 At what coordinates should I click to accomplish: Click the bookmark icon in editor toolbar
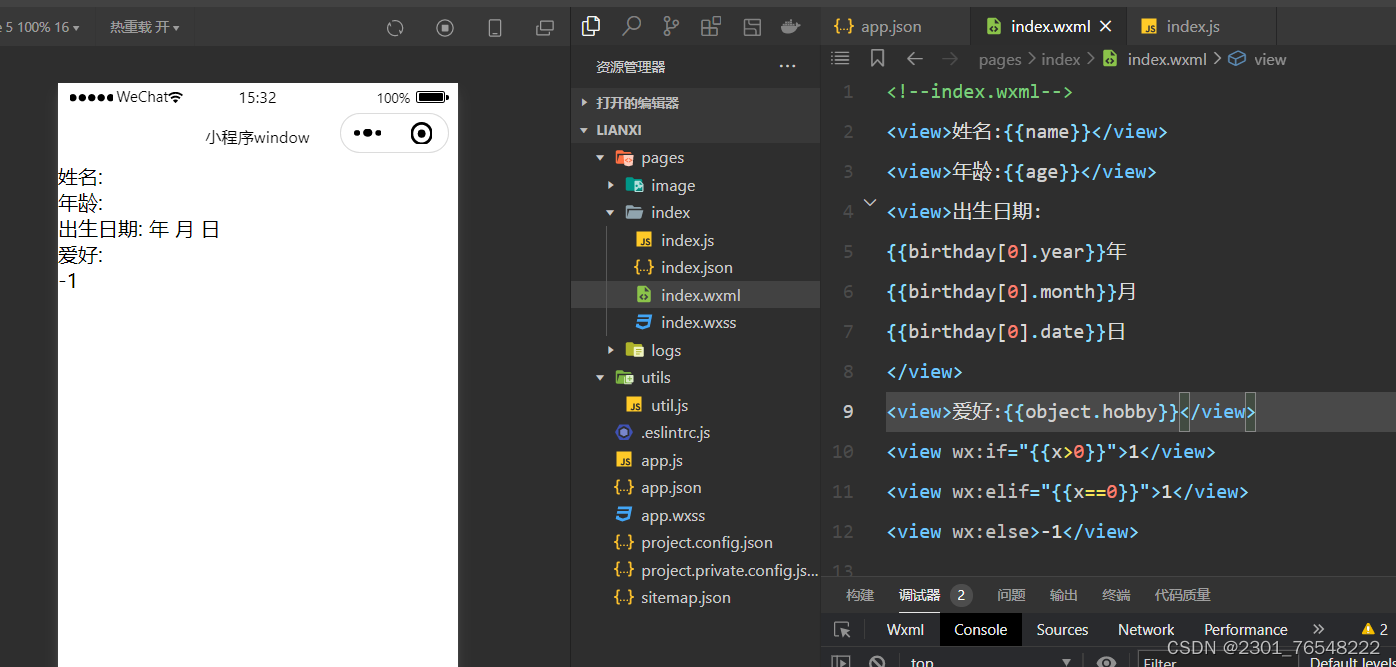pos(877,59)
